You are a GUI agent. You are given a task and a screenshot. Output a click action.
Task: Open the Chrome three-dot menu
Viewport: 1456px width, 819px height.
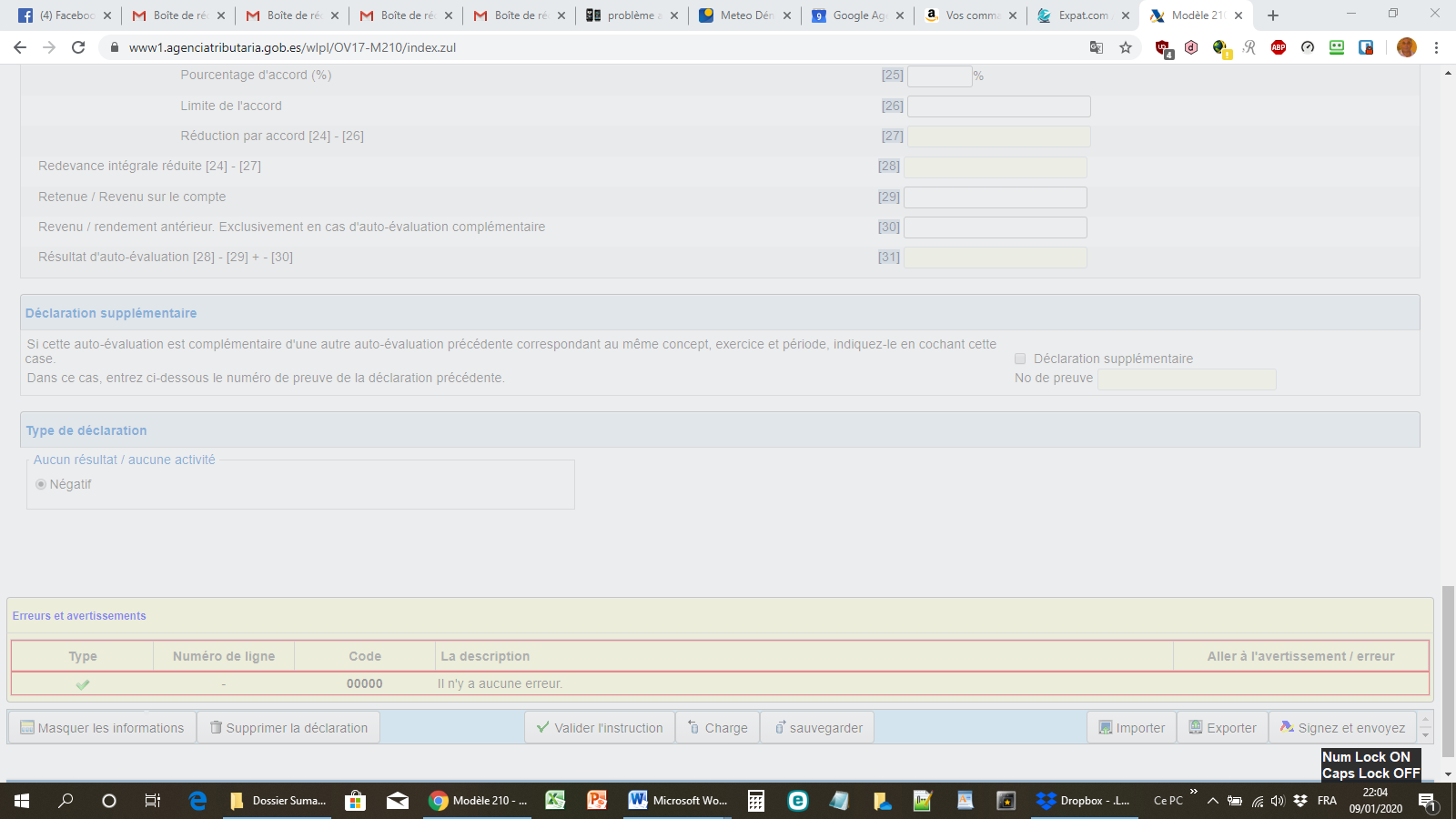[x=1437, y=47]
